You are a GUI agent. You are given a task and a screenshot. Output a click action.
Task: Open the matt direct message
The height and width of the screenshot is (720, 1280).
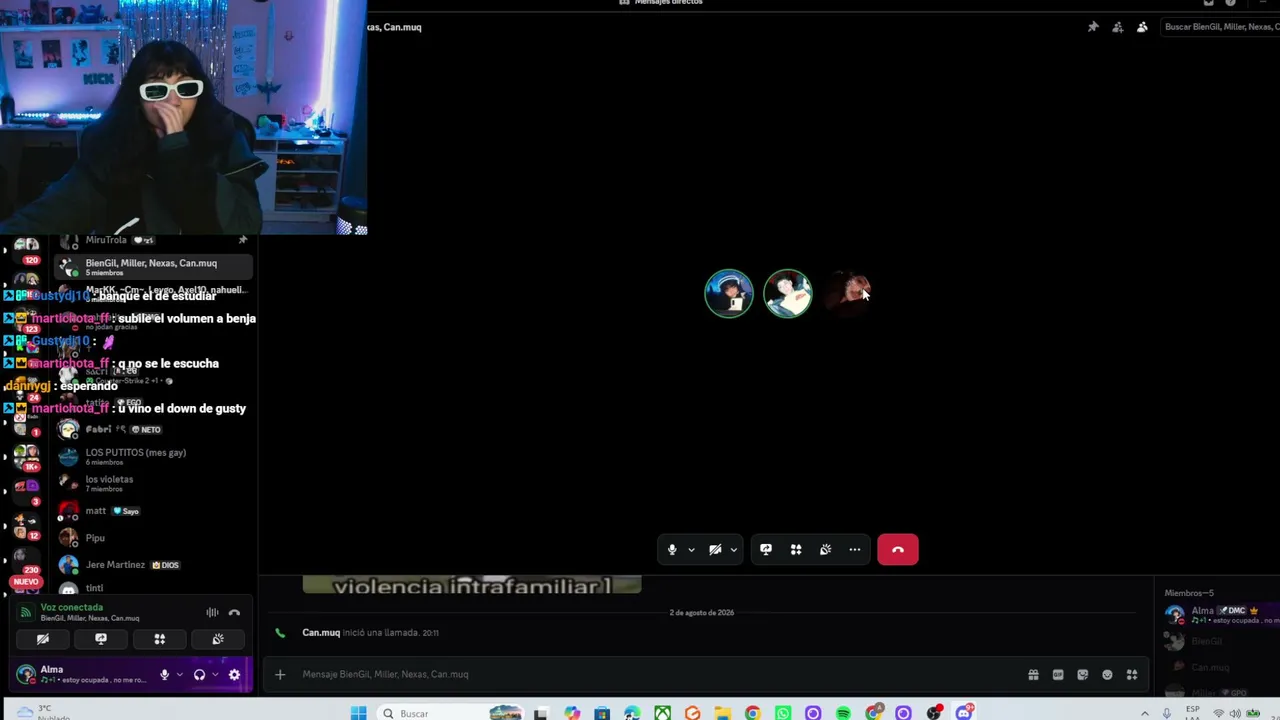[152, 511]
